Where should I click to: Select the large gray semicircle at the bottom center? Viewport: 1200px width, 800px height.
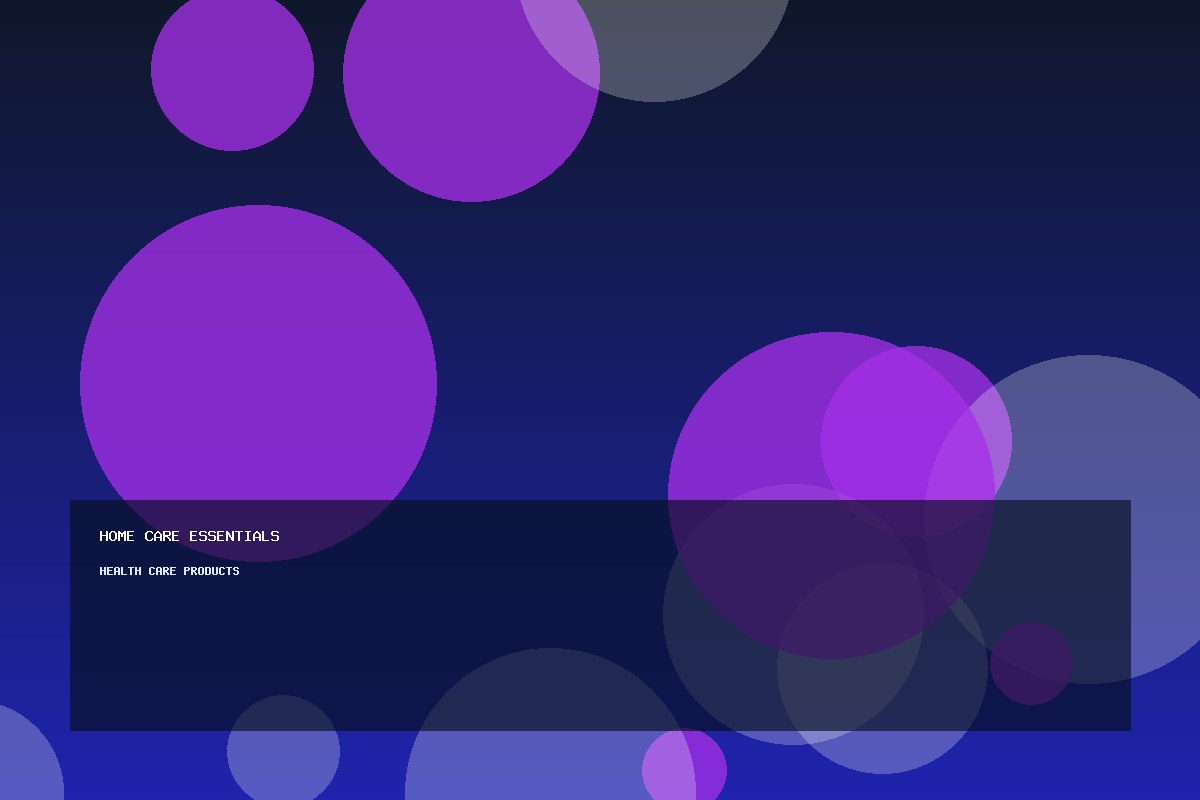pos(550,730)
